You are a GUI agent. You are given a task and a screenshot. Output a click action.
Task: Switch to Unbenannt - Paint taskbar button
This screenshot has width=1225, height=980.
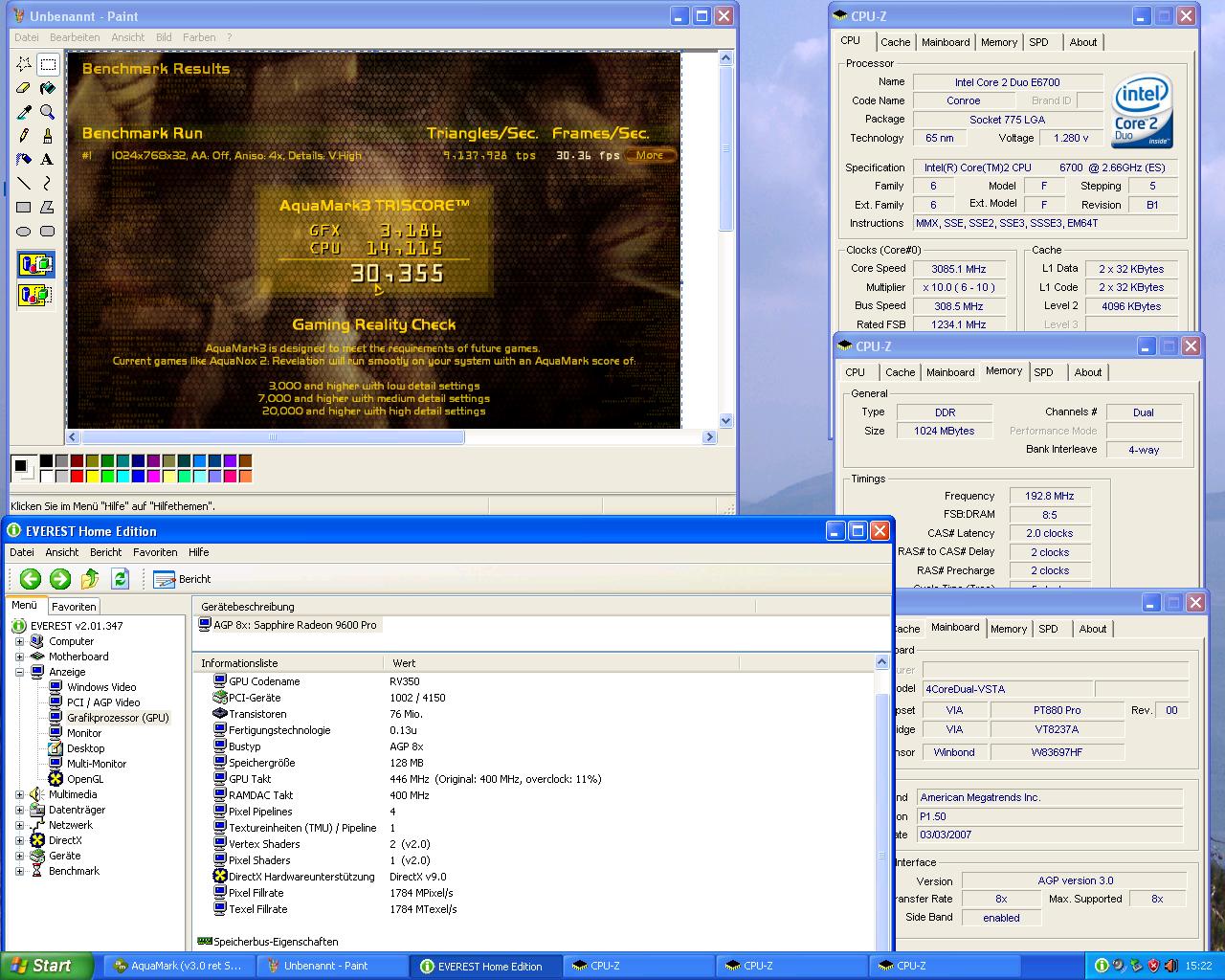click(x=331, y=966)
